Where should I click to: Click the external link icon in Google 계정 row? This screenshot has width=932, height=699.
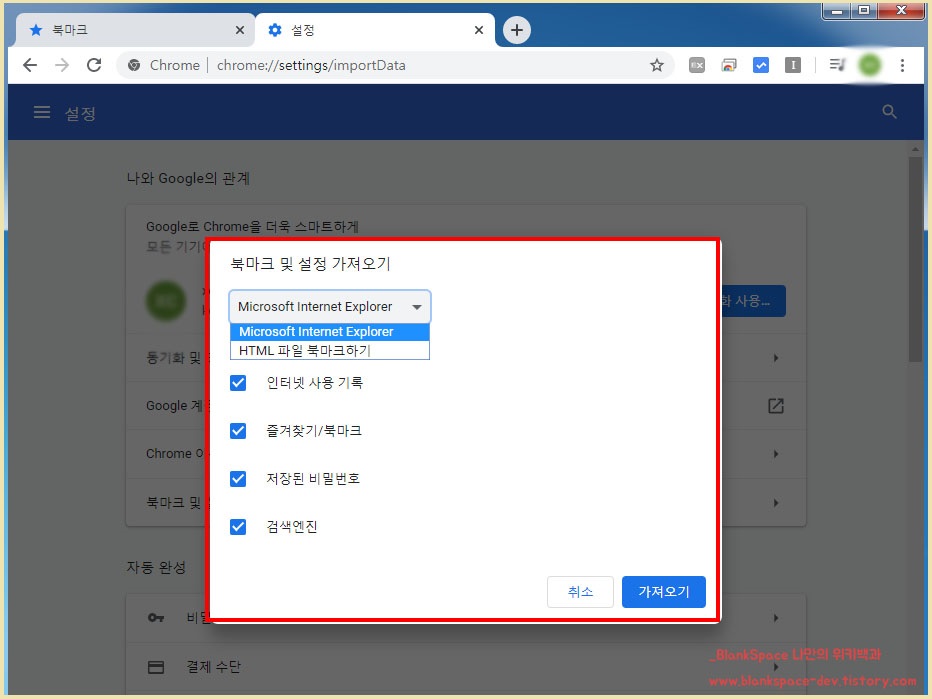pyautogui.click(x=776, y=406)
